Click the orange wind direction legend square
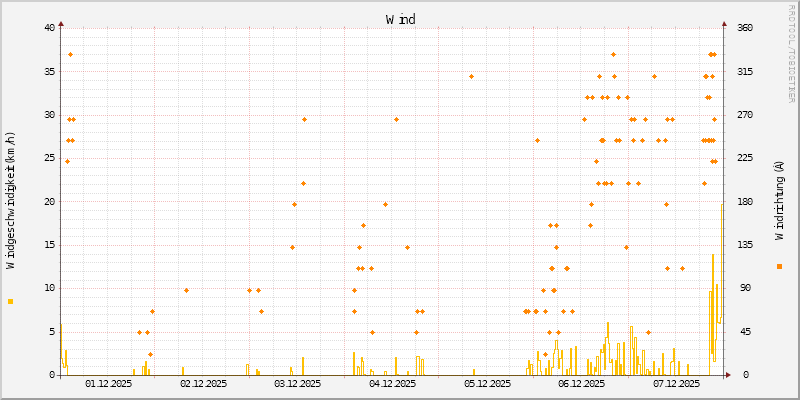Viewport: 800px width, 400px height. click(779, 266)
